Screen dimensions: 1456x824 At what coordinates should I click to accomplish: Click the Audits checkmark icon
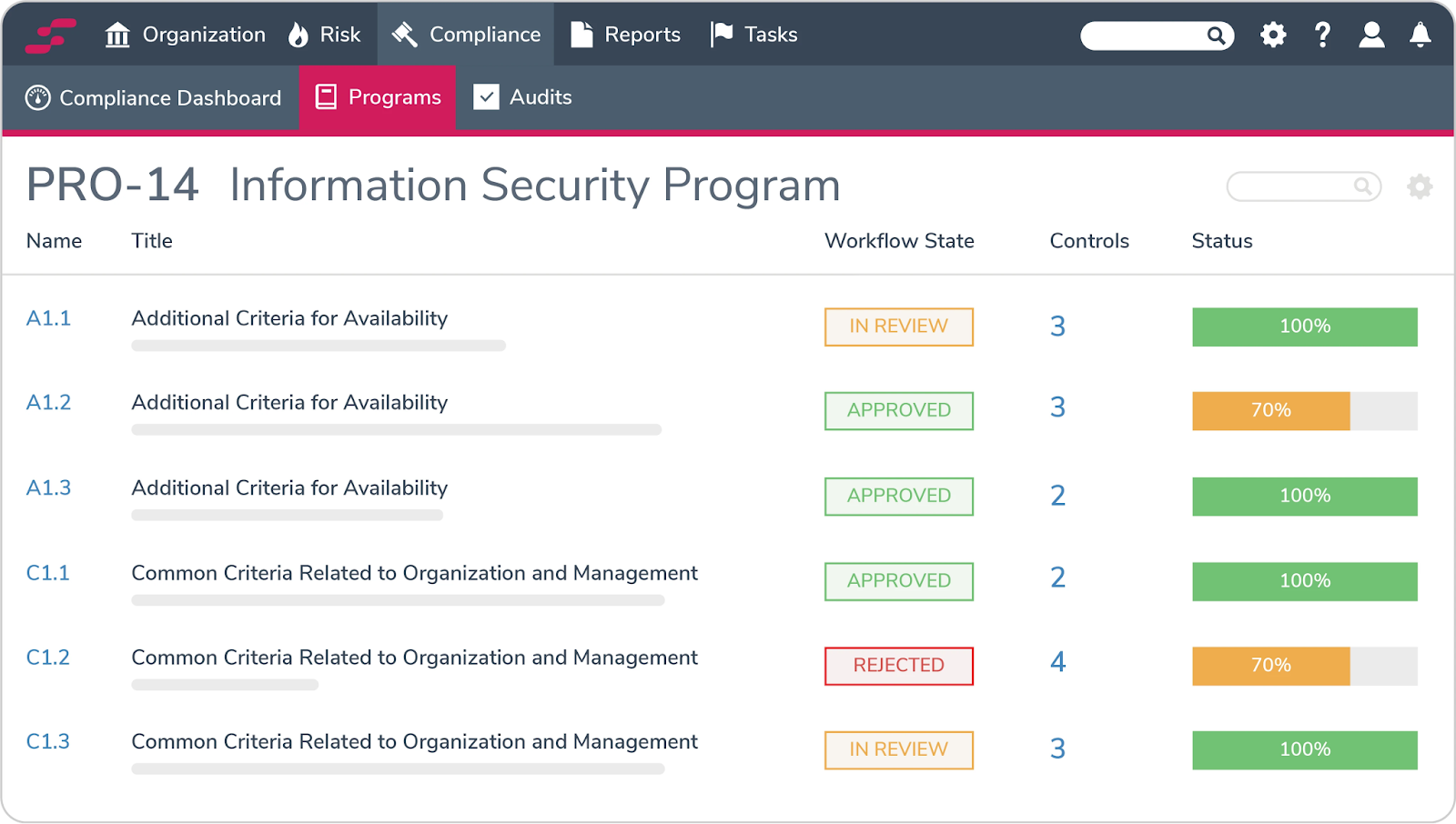(486, 97)
